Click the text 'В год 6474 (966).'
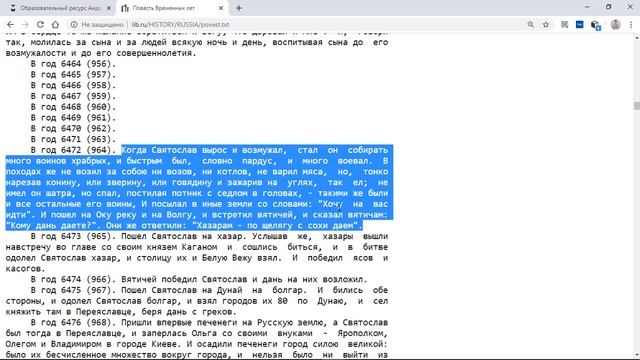This screenshot has width=640, height=360. click(73, 280)
